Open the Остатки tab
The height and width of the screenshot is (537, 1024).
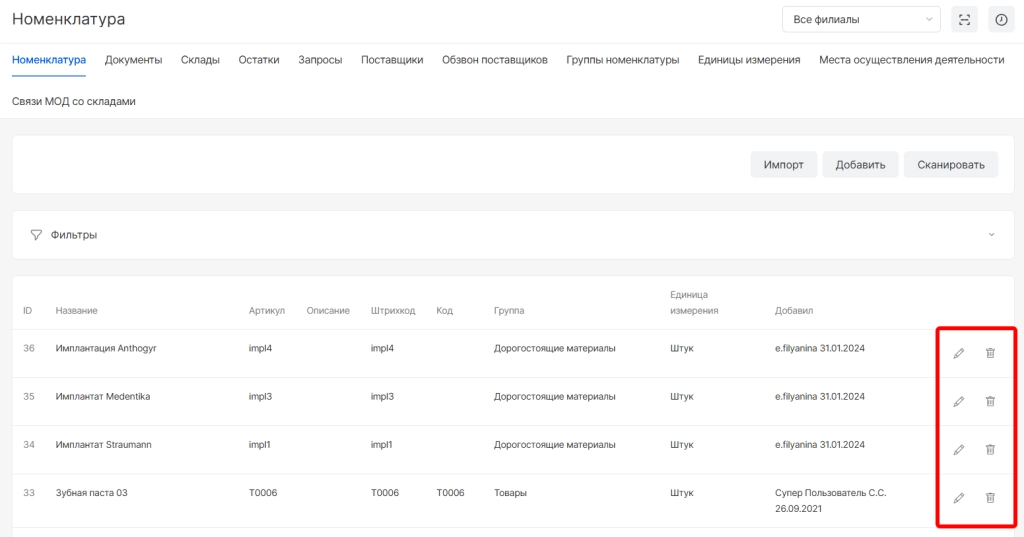click(x=259, y=60)
